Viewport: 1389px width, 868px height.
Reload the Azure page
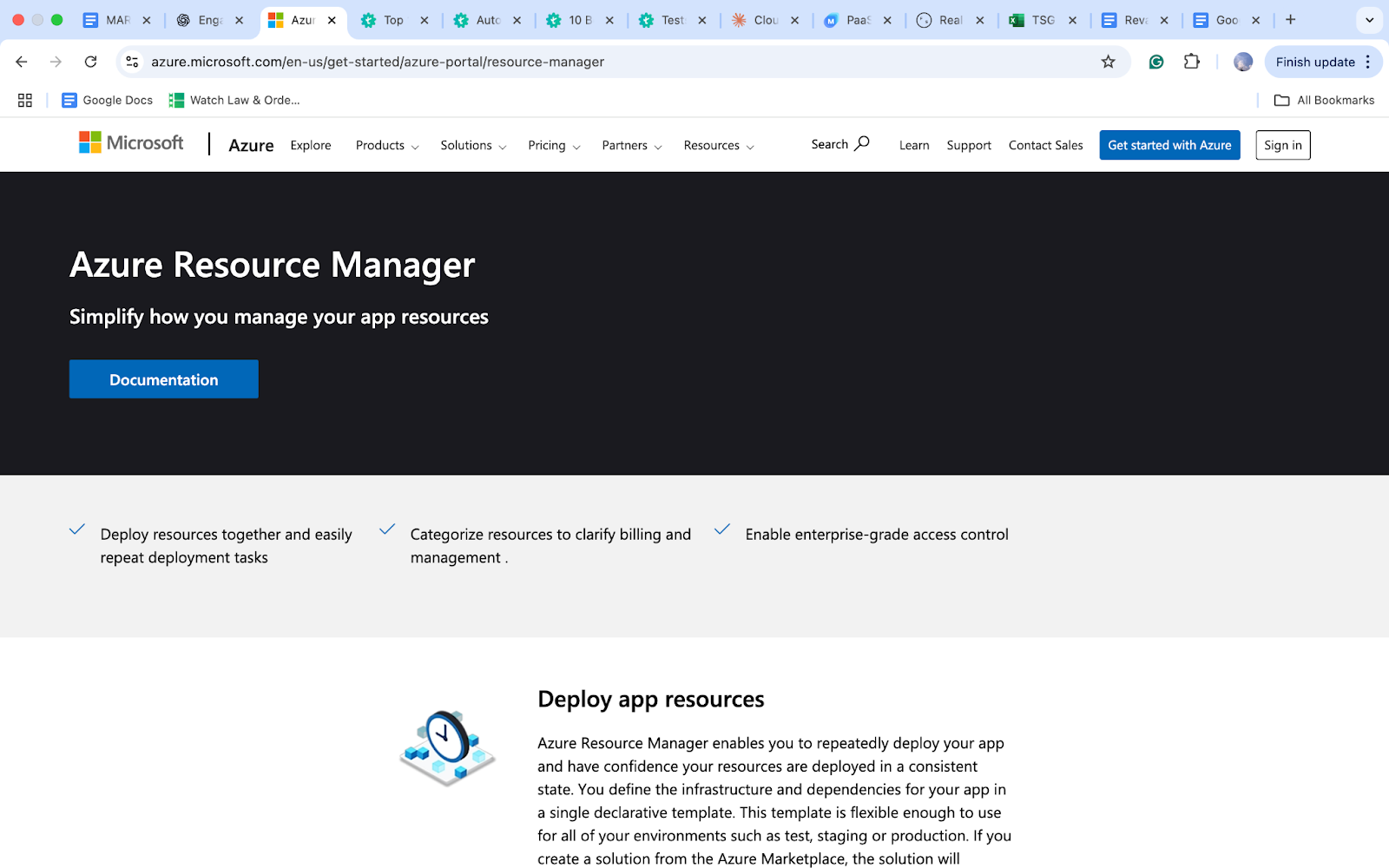click(x=90, y=62)
